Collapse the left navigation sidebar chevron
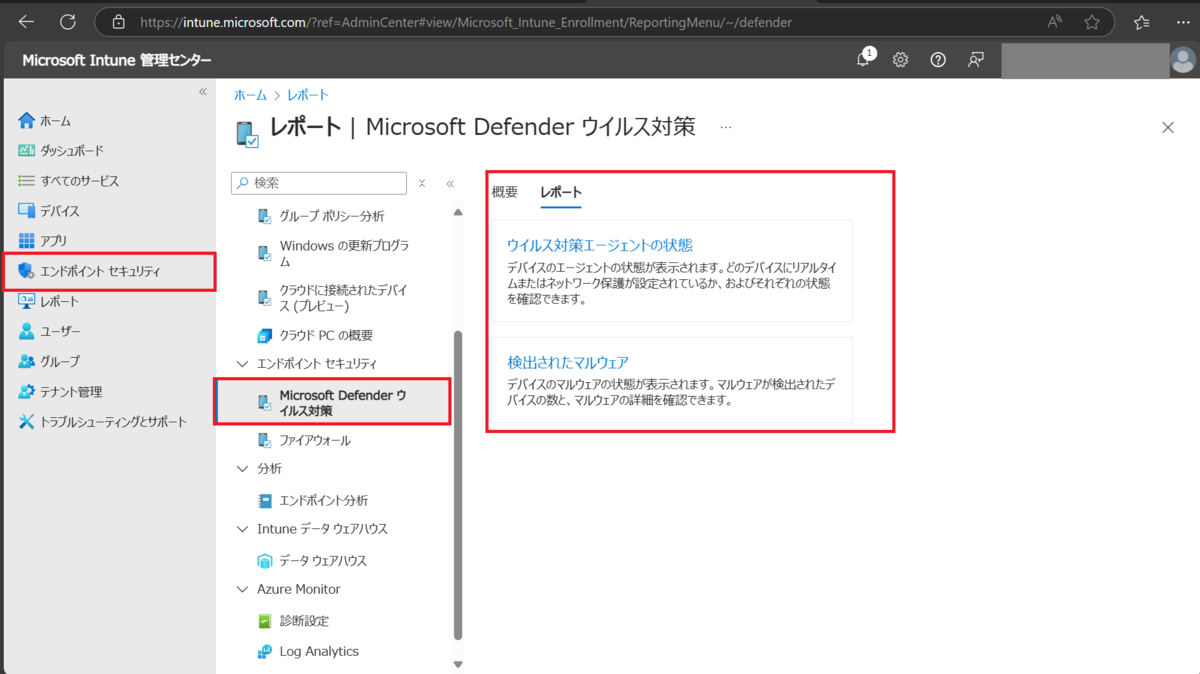The height and width of the screenshot is (674, 1200). pos(202,91)
